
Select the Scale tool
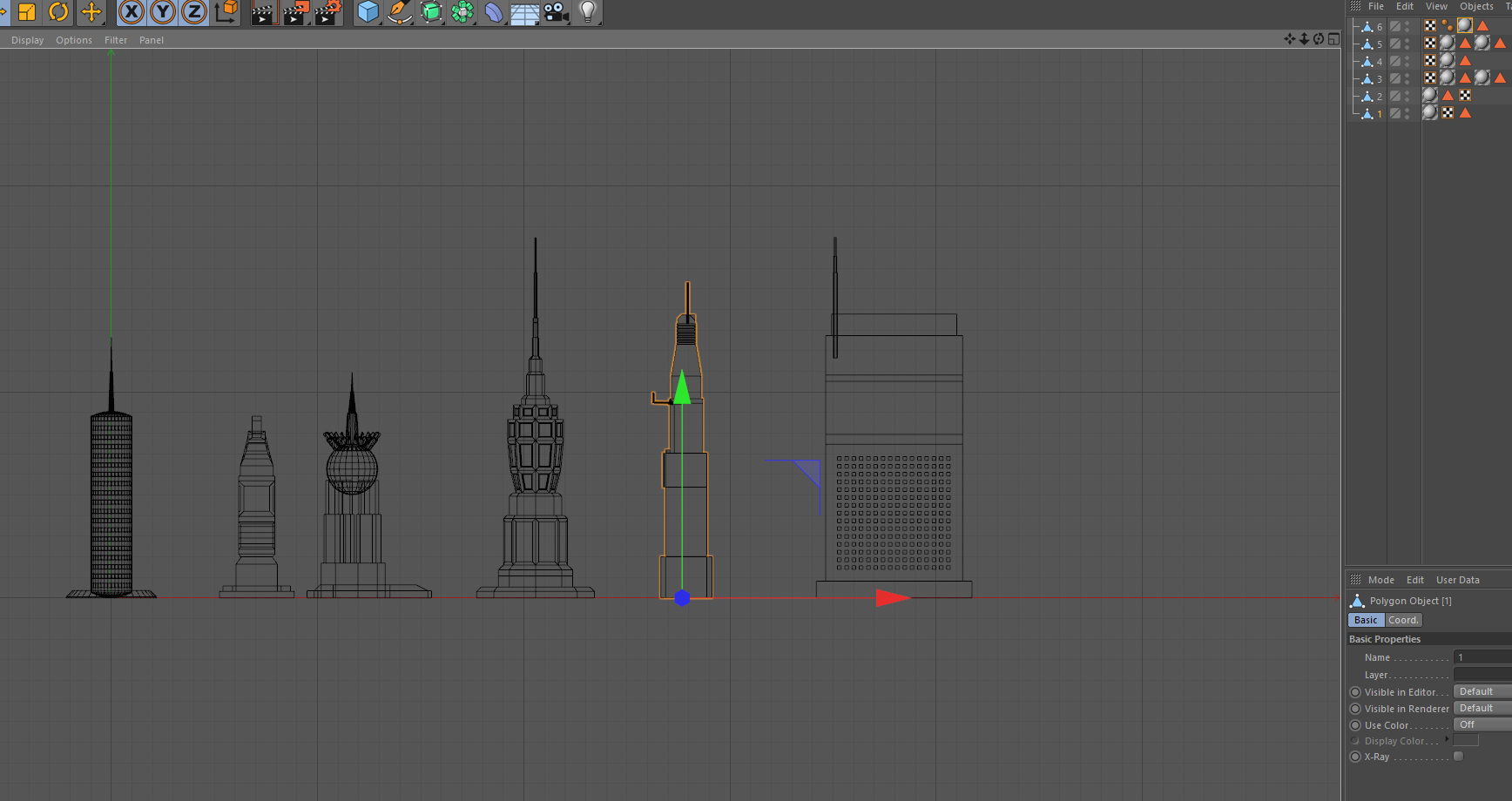coord(26,12)
